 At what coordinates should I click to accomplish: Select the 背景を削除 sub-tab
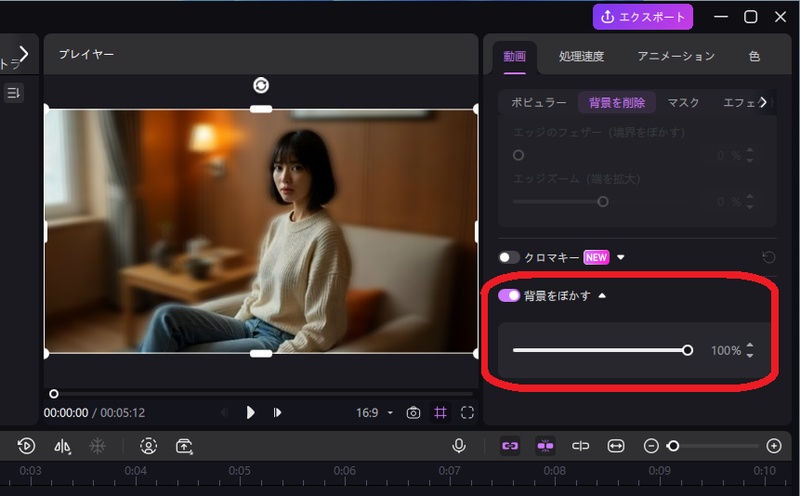(x=617, y=103)
